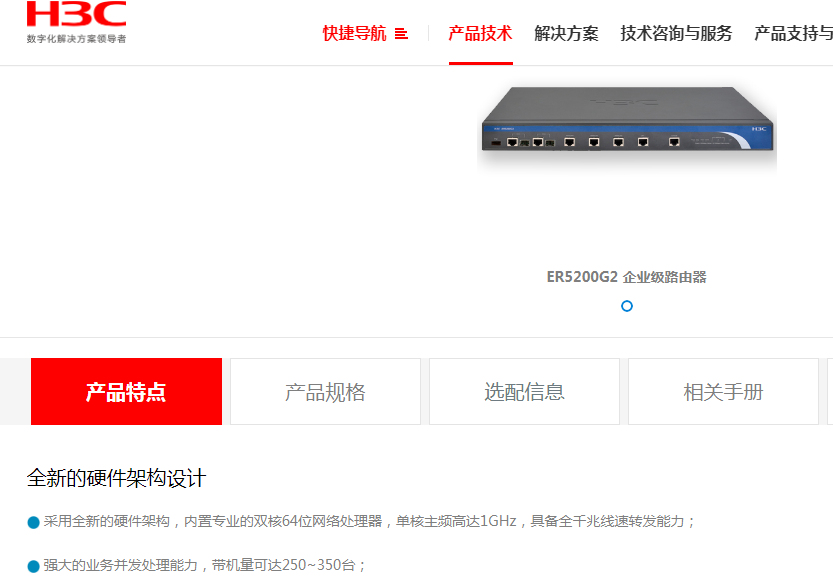Click the blue bullet before 强大的业务并发处理能力
Image resolution: width=833 pixels, height=588 pixels.
(x=33, y=567)
